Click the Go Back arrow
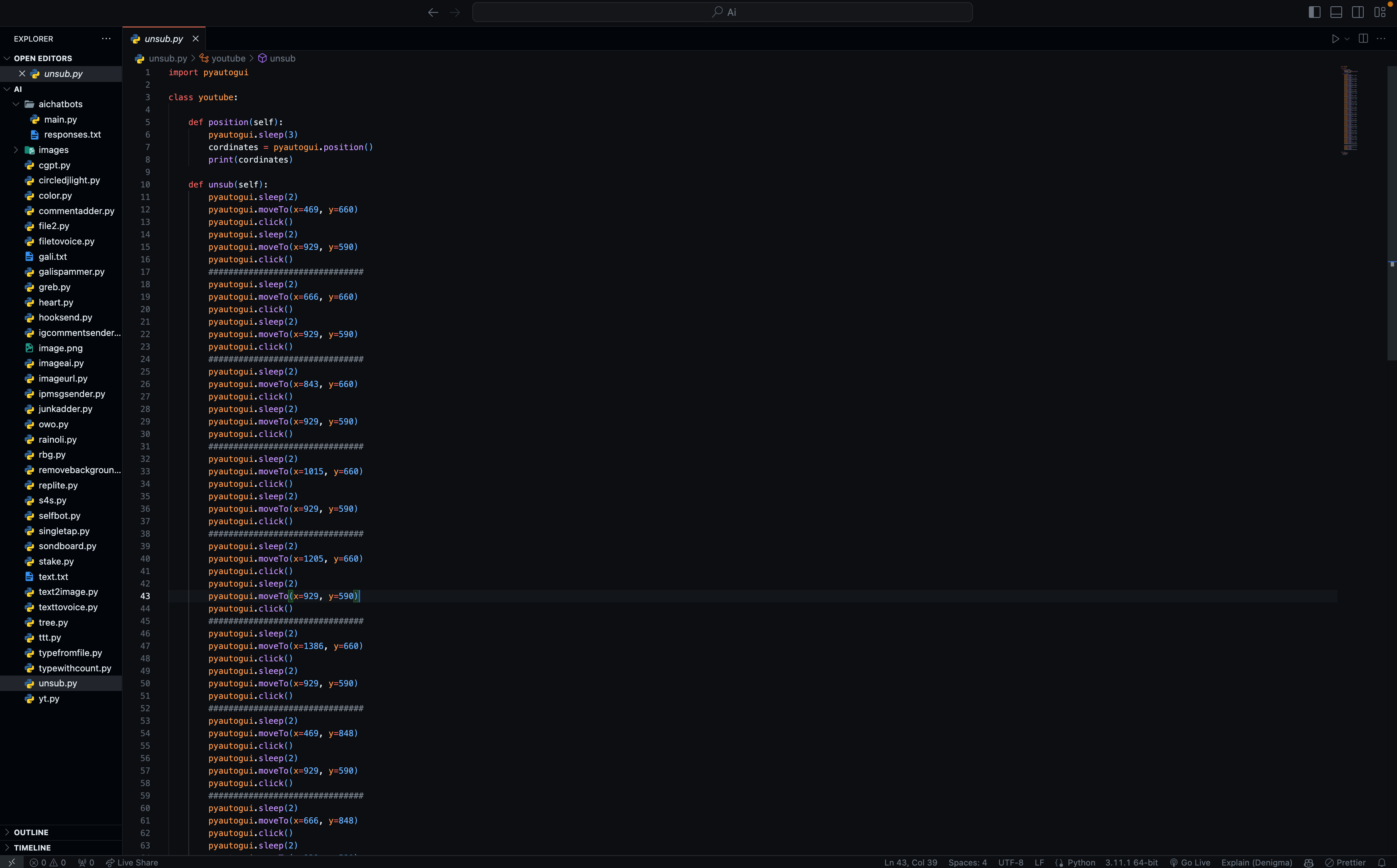1397x868 pixels. click(x=433, y=12)
